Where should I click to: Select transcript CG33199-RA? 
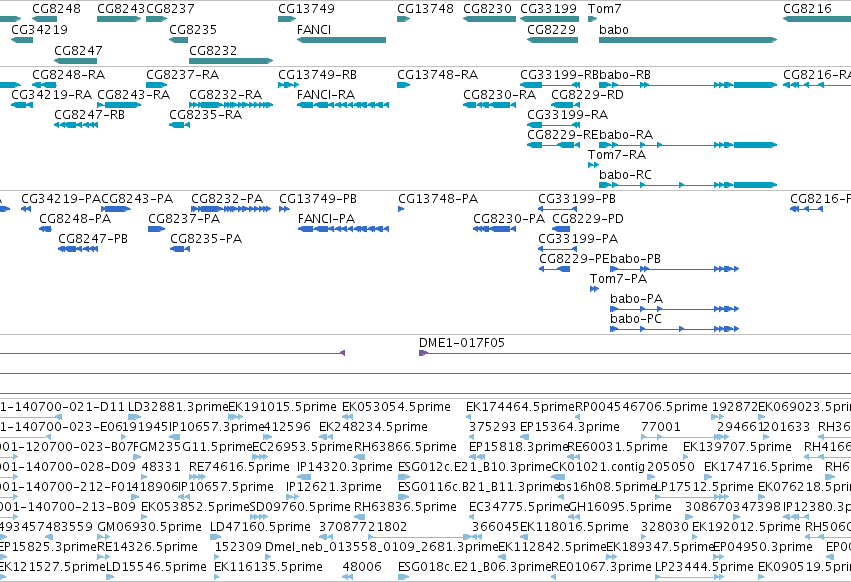(553, 125)
